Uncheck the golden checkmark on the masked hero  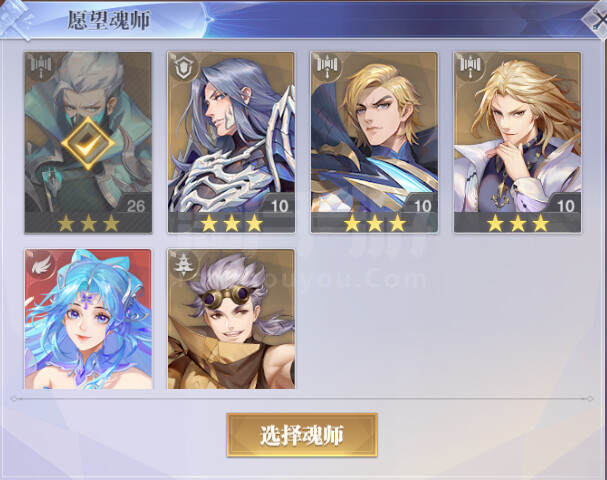click(88, 144)
